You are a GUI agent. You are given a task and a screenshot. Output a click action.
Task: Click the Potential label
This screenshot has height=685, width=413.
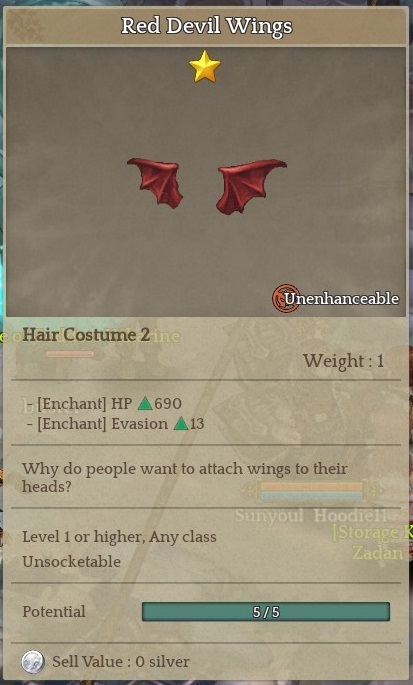(54, 612)
